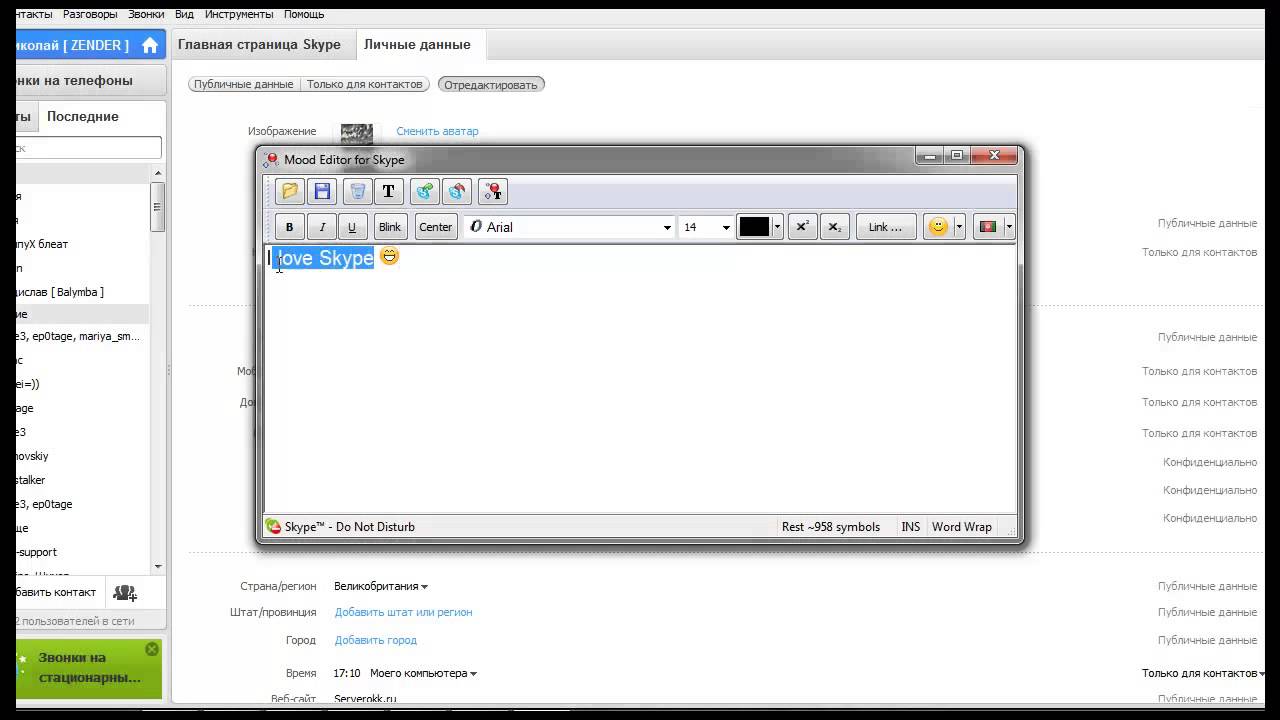
Task: Toggle Underline formatting
Action: [352, 227]
